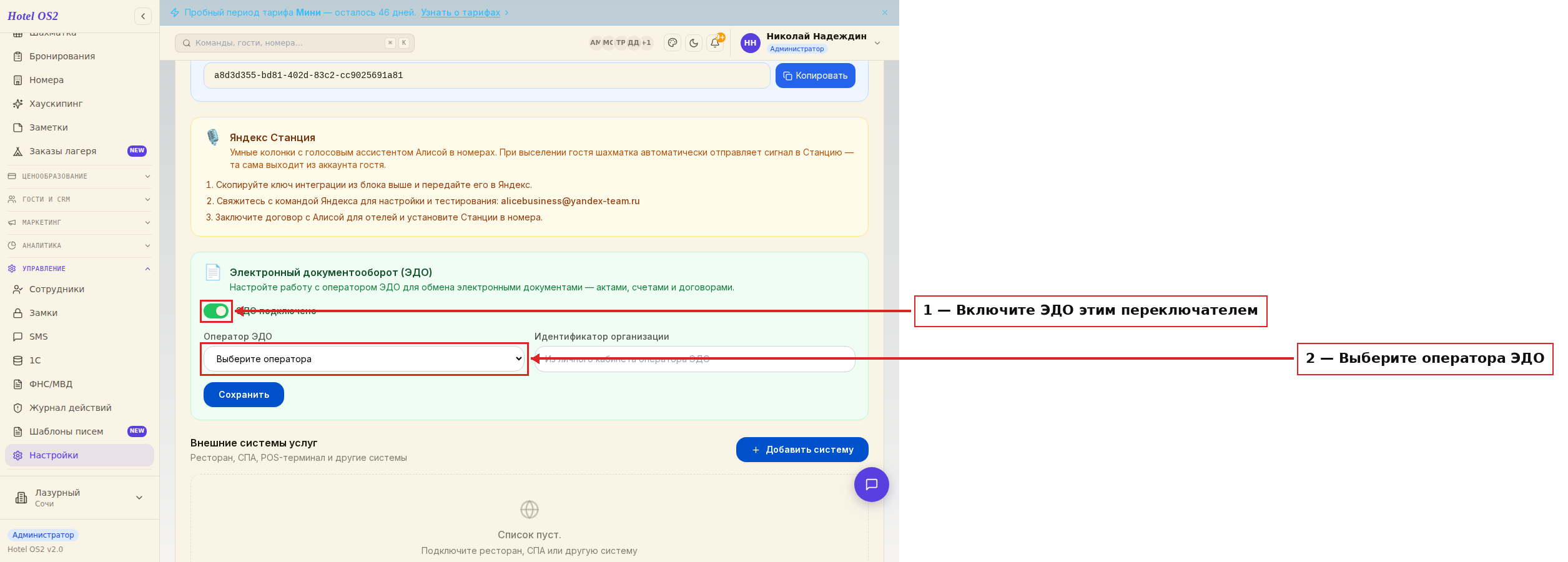
Task: Expand the Ценообразование sidebar section
Action: (79, 176)
